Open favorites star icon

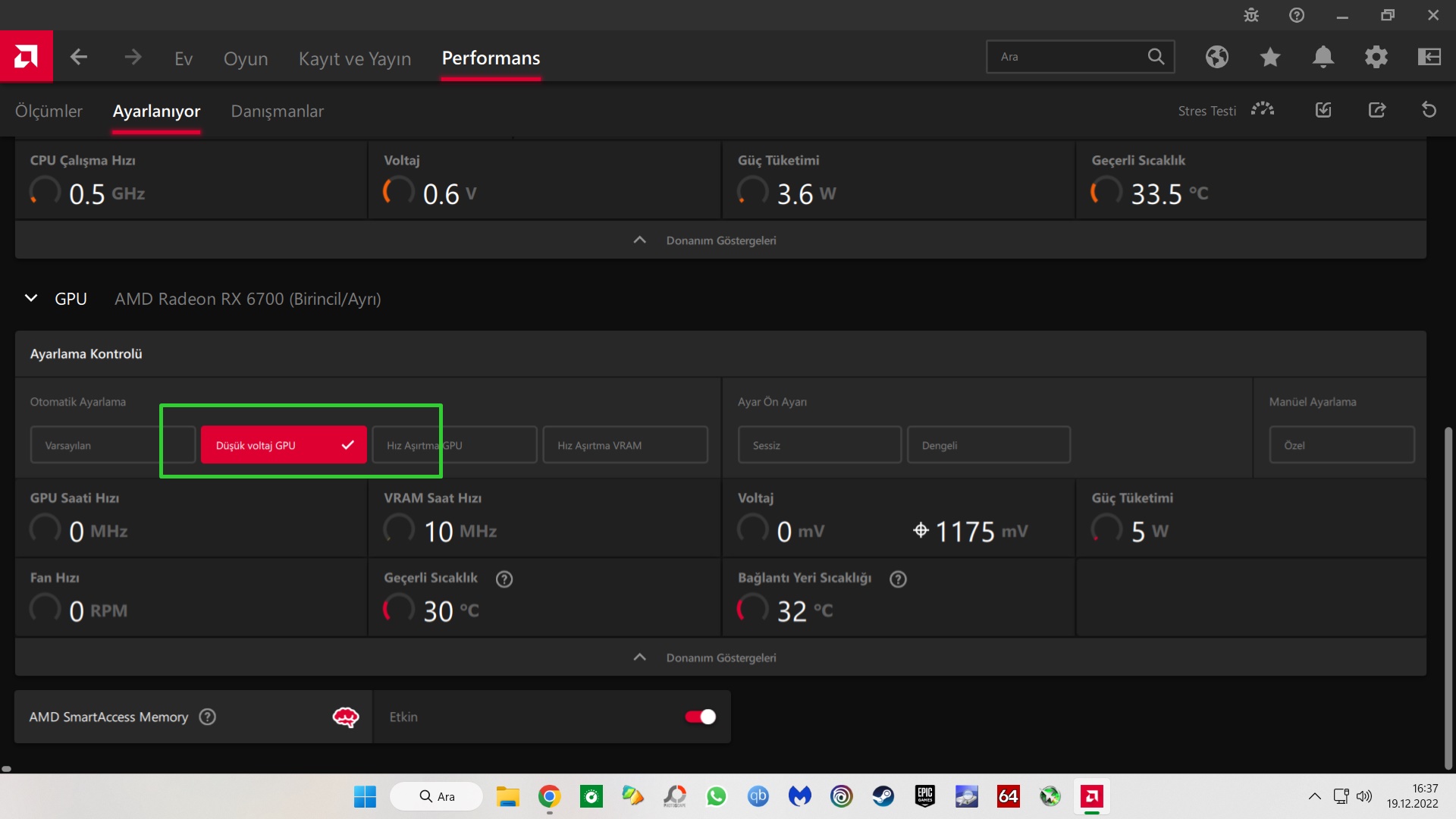coord(1270,57)
